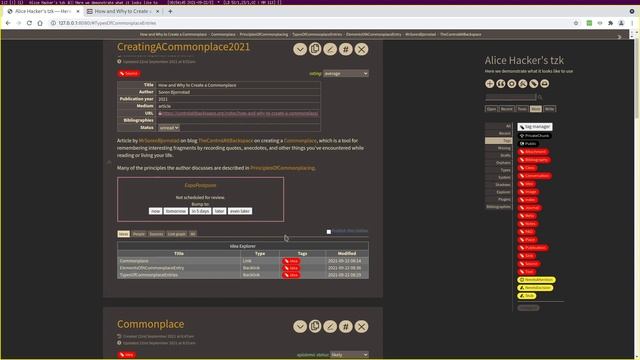Edit the Commonplace tiddler

point(330,327)
